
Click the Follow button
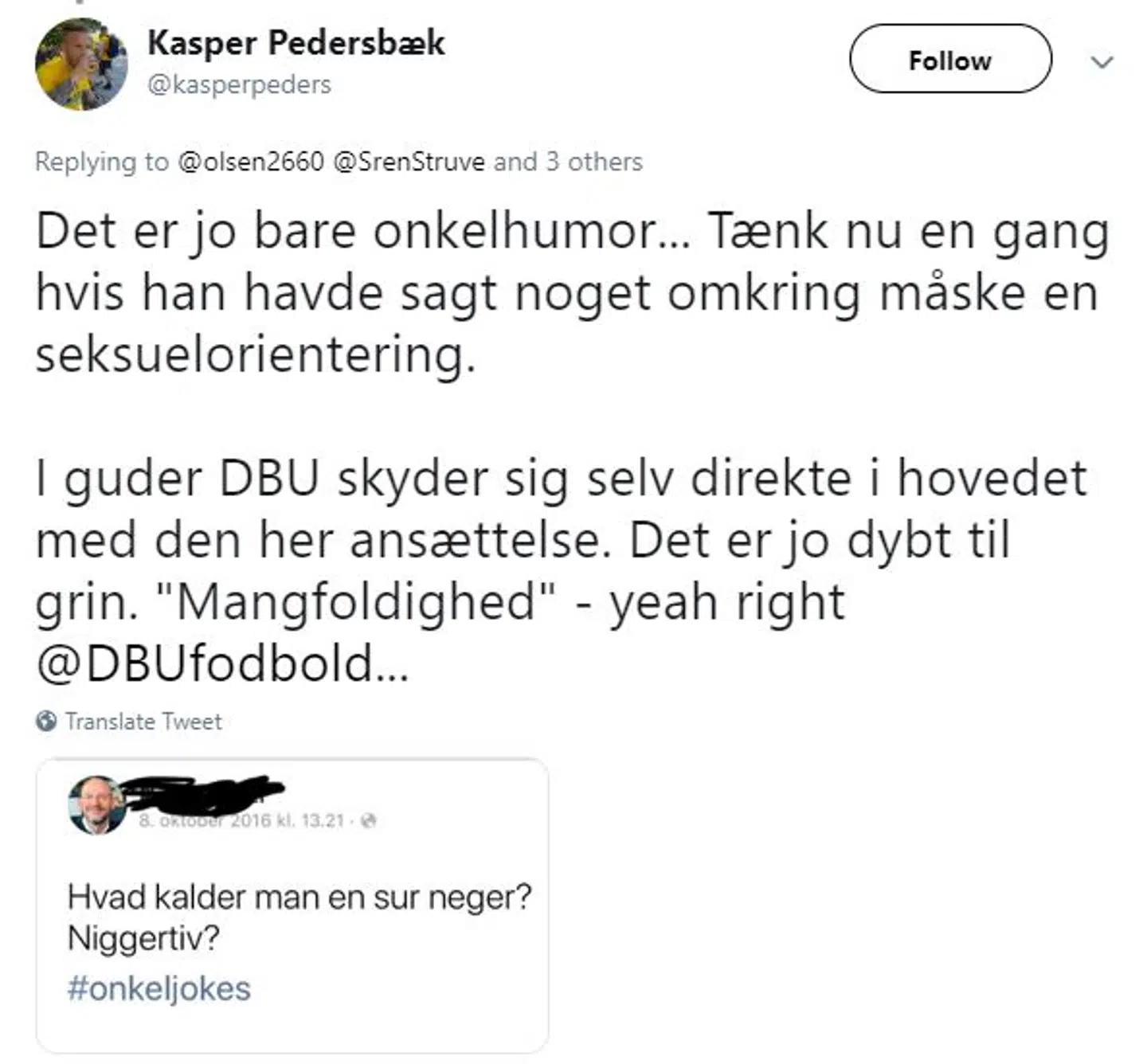coord(949,60)
